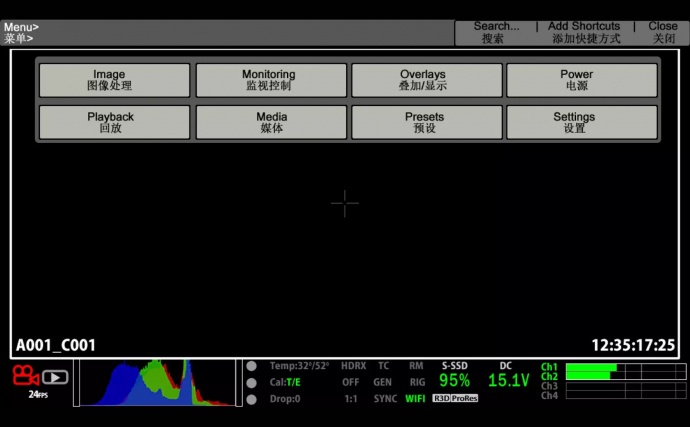
Task: Expand the Overlays submenu
Action: click(426, 80)
